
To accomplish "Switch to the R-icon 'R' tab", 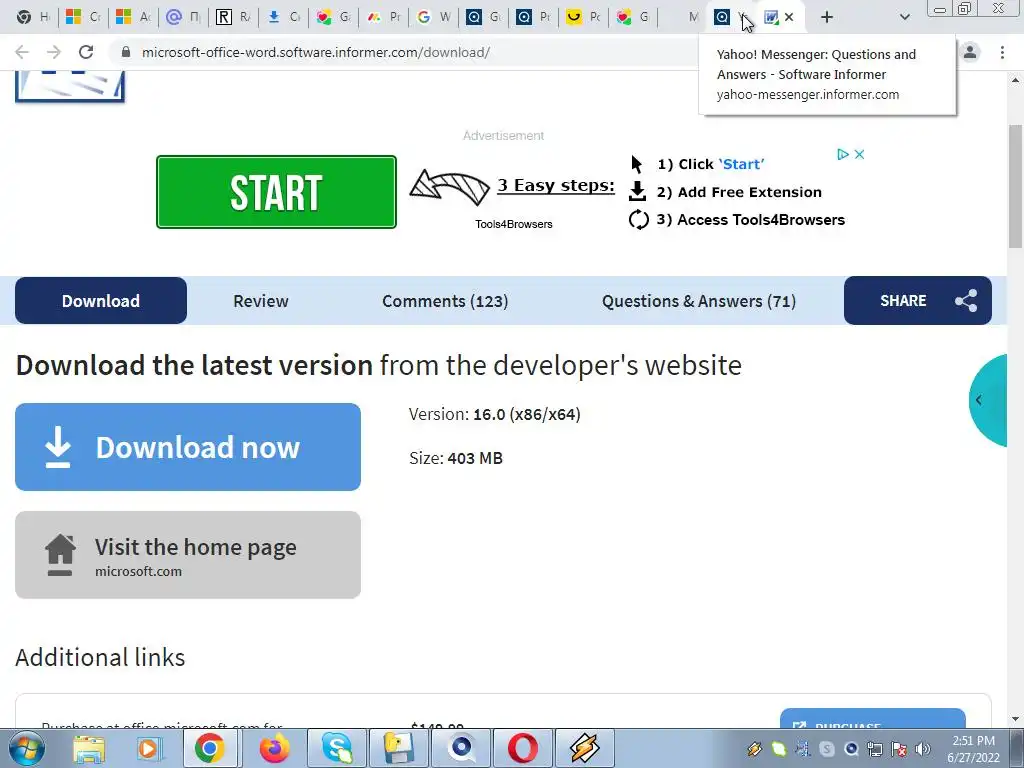I will (x=233, y=17).
